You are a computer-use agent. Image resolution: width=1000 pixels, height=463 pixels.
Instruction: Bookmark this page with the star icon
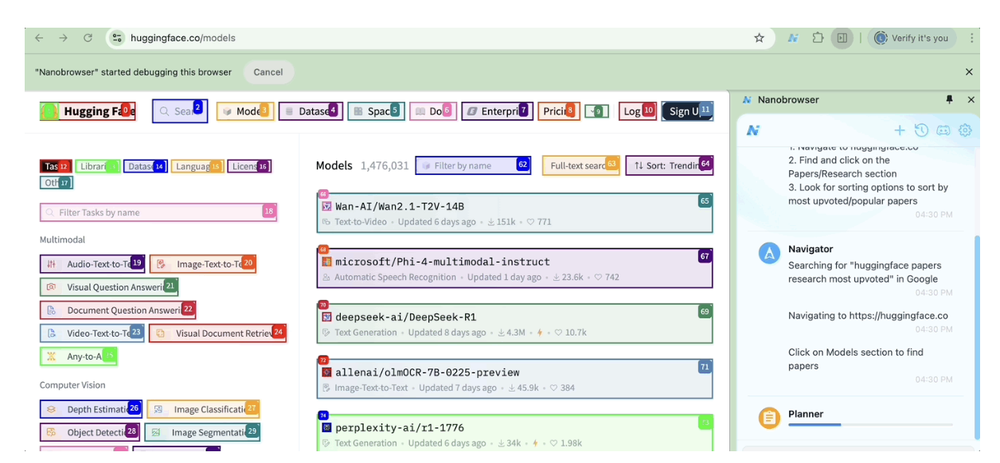click(759, 38)
